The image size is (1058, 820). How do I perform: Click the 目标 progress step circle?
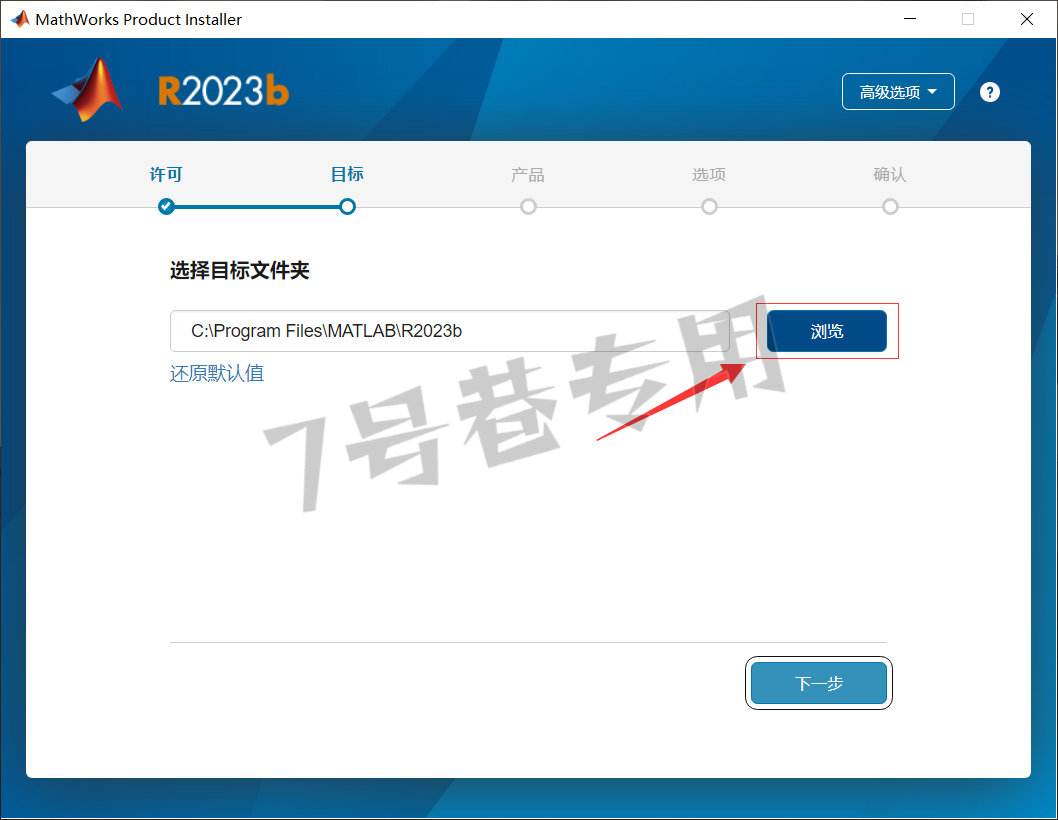347,207
